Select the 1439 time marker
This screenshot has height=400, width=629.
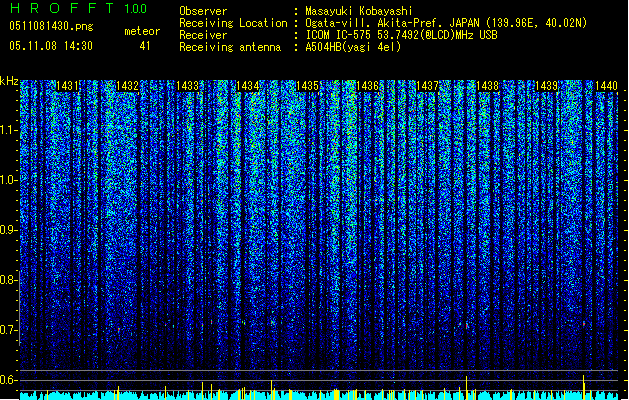(x=547, y=86)
